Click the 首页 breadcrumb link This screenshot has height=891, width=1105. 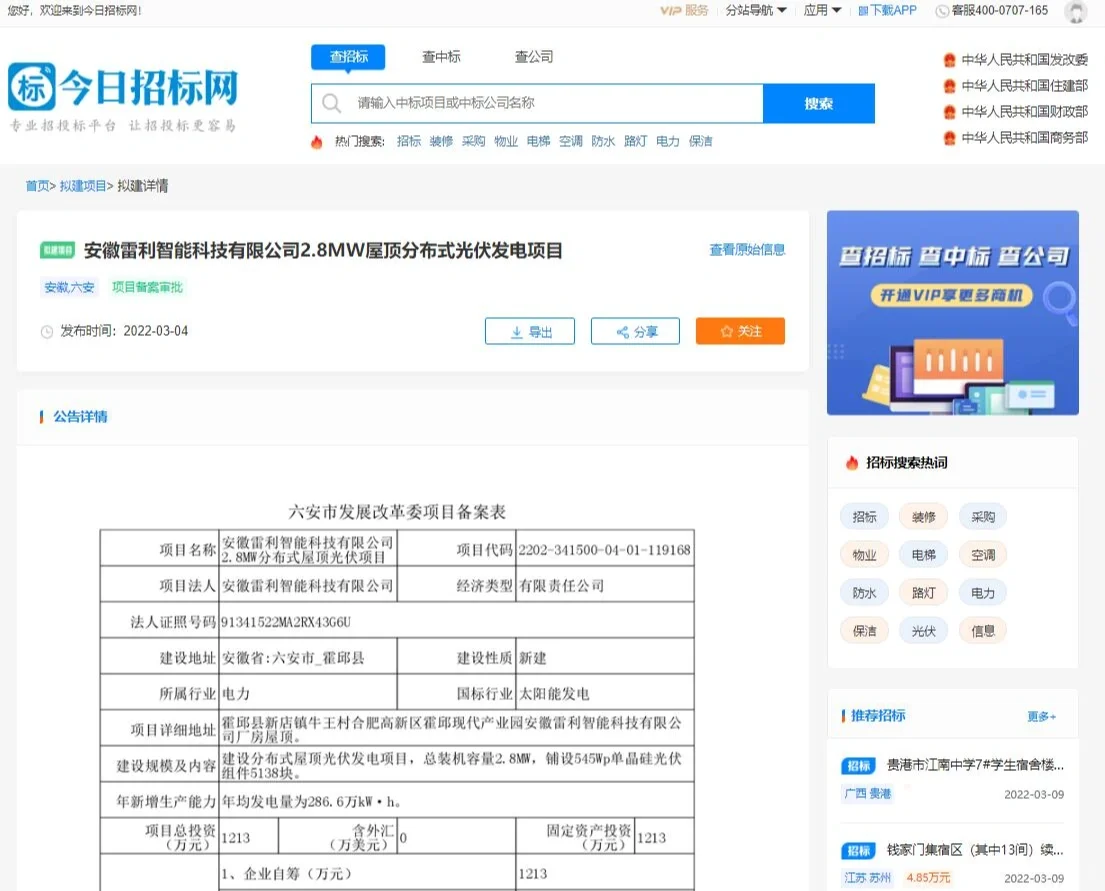pos(37,185)
